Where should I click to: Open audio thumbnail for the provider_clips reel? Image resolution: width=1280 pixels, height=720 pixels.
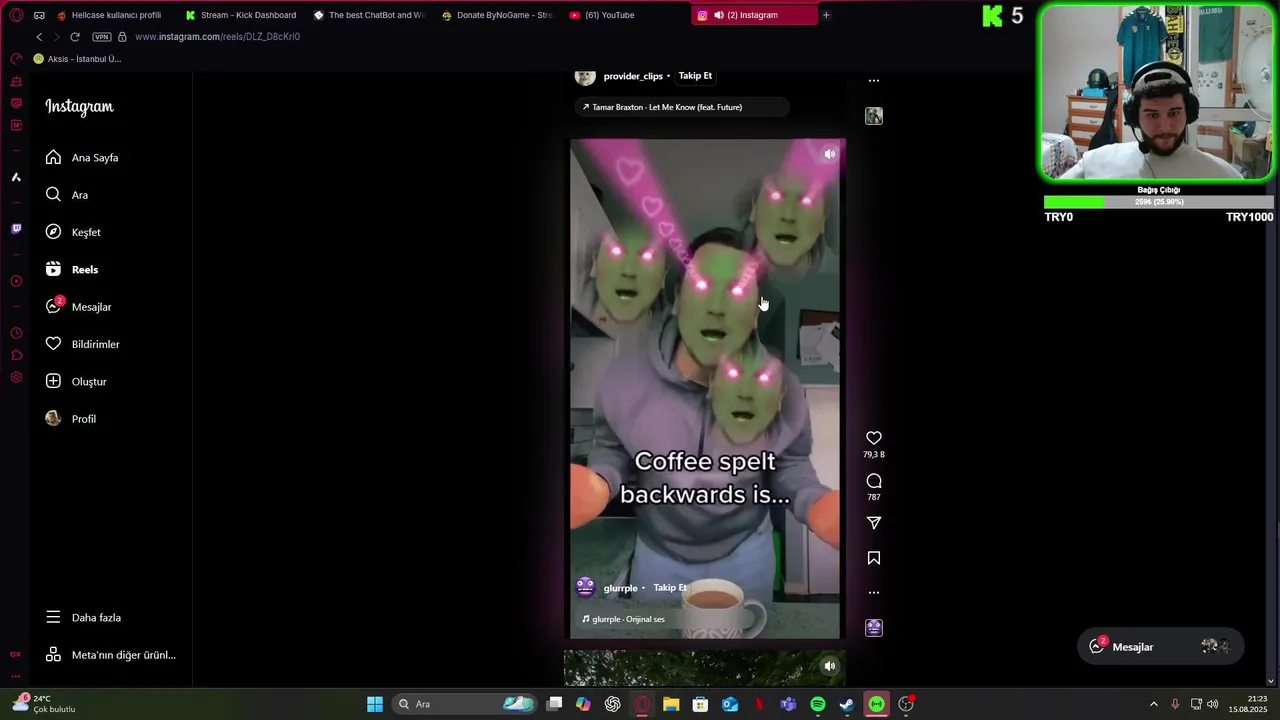874,116
